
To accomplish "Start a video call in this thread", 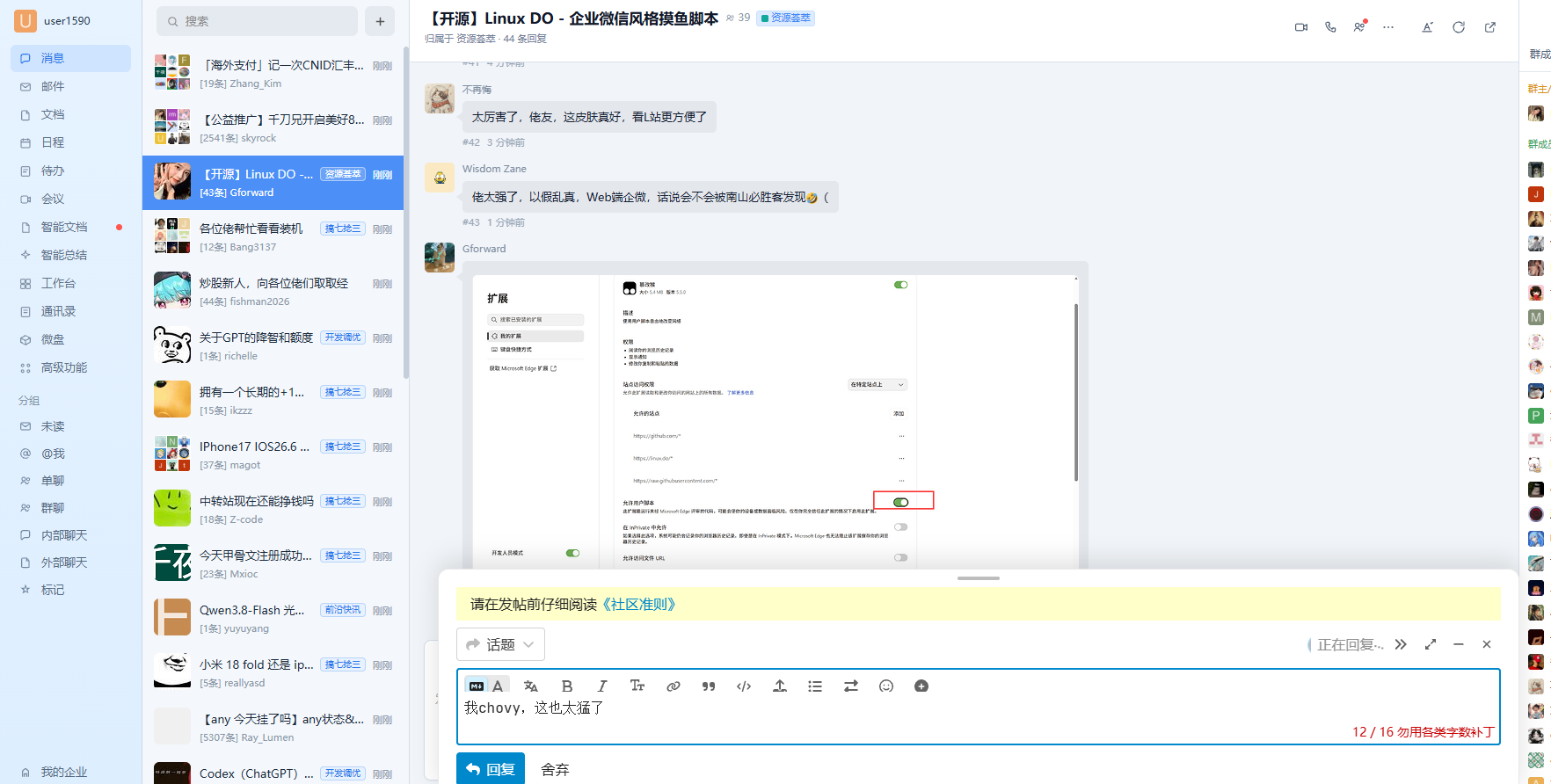I will (x=1301, y=27).
